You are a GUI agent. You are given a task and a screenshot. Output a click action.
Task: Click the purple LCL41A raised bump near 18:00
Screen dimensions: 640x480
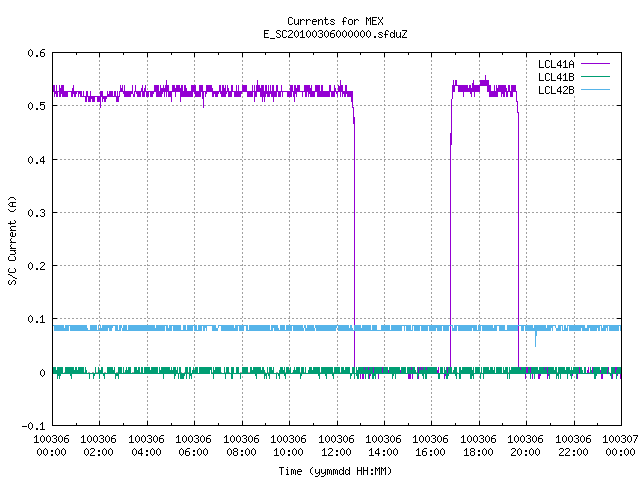pos(484,82)
